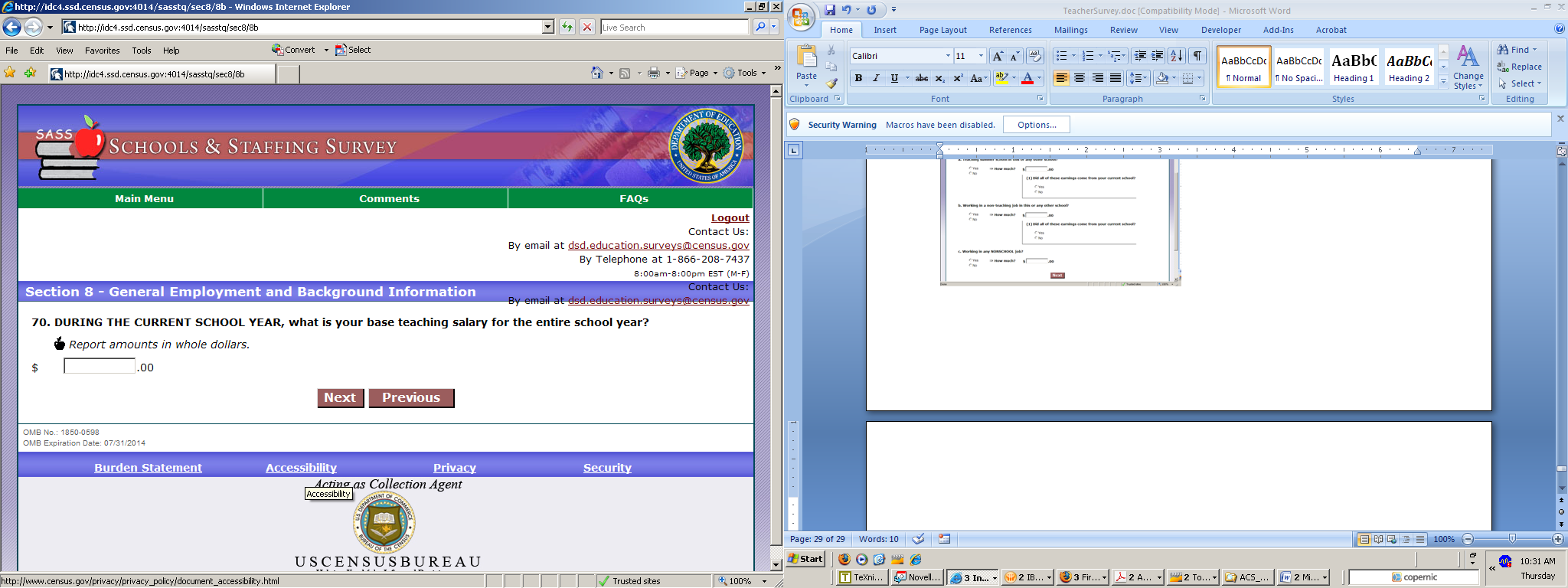This screenshot has height=588, width=1568.
Task: Click the base teaching salary input field
Action: [100, 367]
